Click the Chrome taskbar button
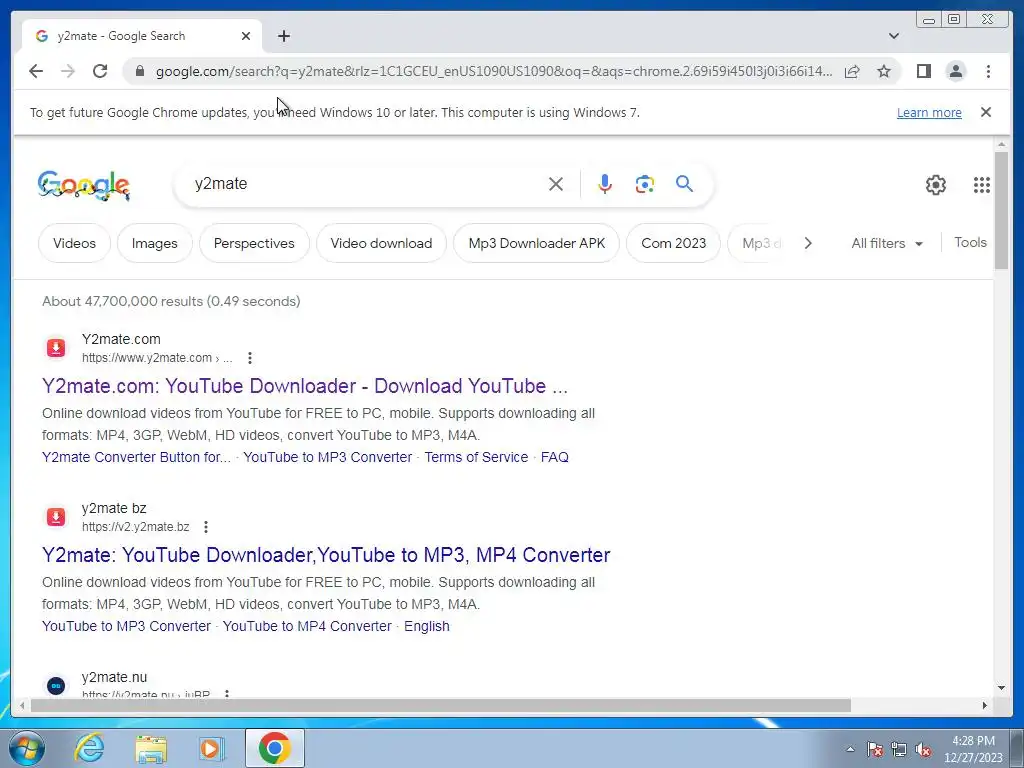 tap(274, 748)
